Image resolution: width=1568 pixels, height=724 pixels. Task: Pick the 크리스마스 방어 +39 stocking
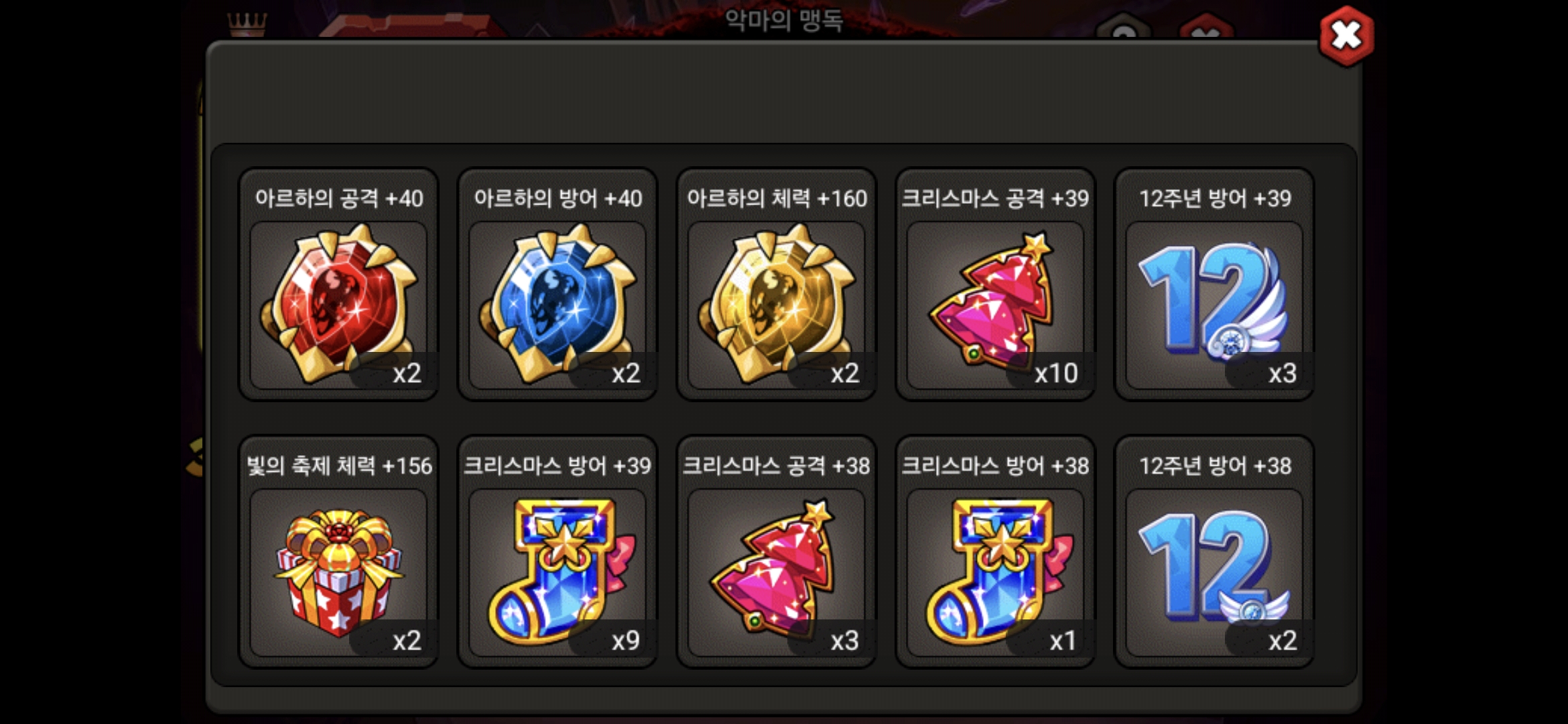pyautogui.click(x=558, y=571)
